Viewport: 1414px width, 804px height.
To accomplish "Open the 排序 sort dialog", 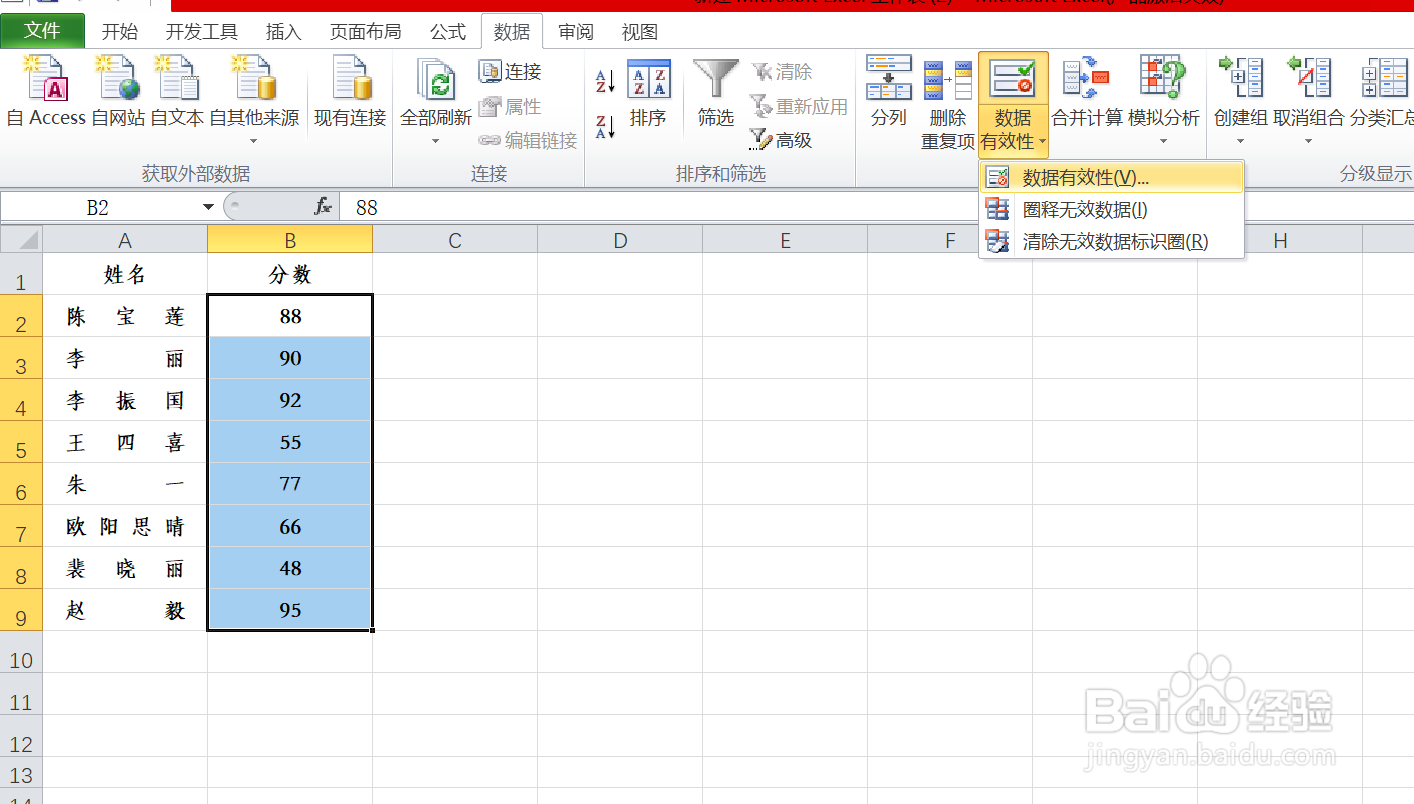I will point(648,94).
